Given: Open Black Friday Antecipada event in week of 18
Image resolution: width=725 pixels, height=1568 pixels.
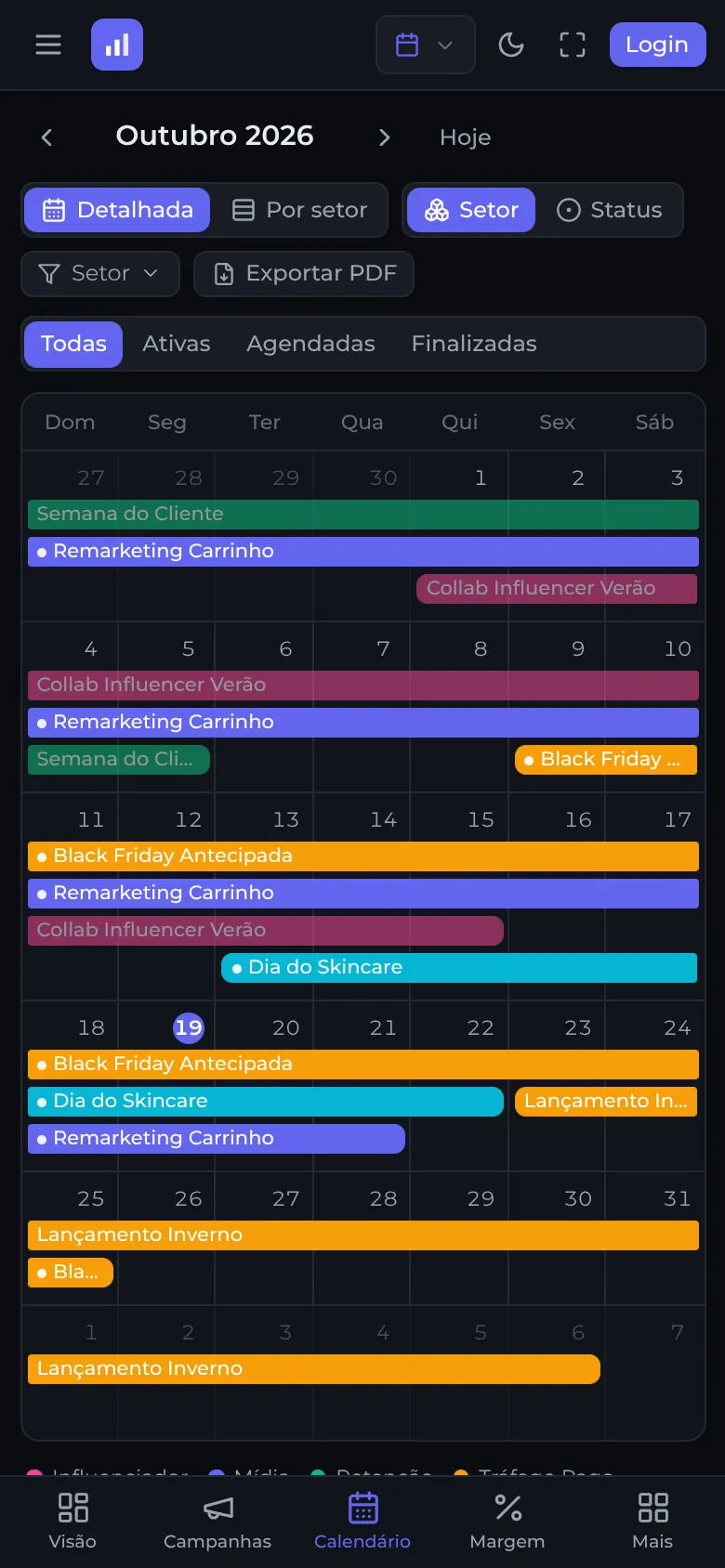Looking at the screenshot, I should tap(363, 1064).
